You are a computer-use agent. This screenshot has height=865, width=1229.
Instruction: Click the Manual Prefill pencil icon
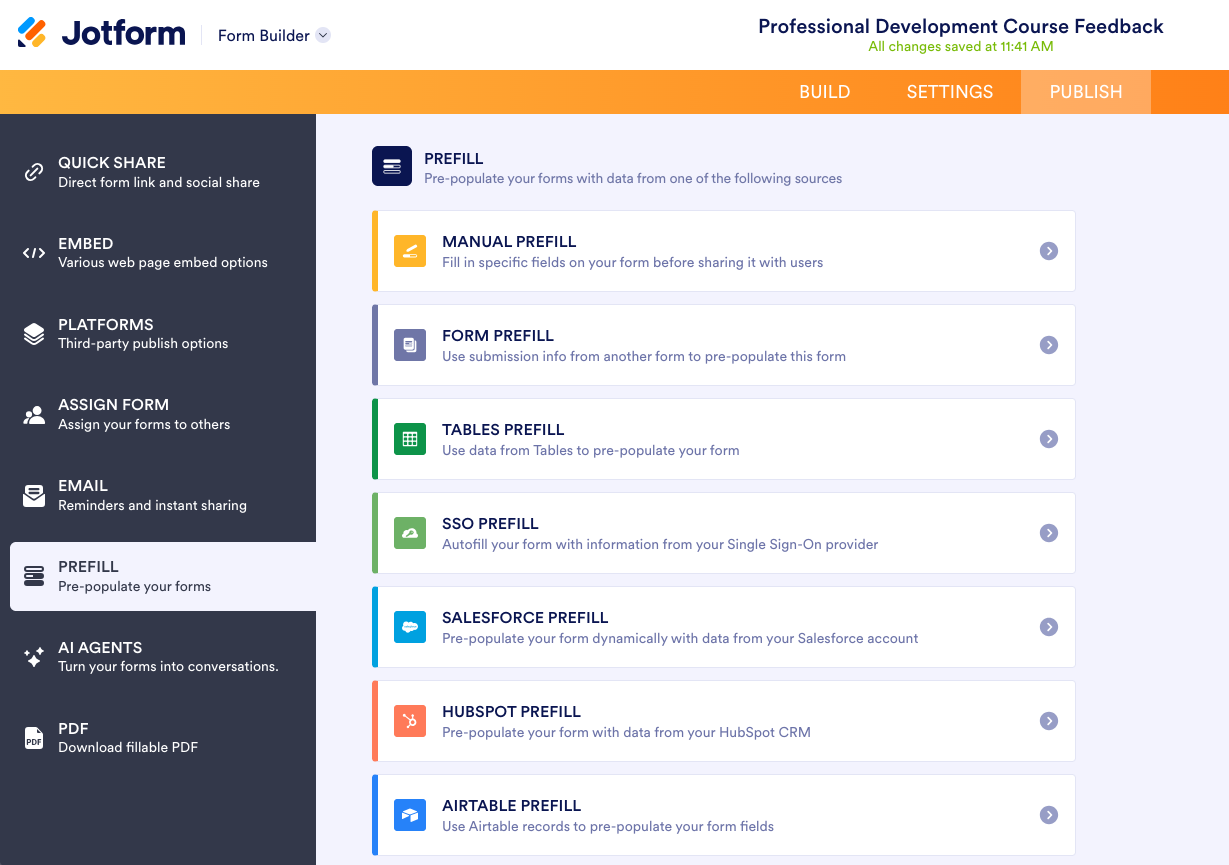[410, 251]
